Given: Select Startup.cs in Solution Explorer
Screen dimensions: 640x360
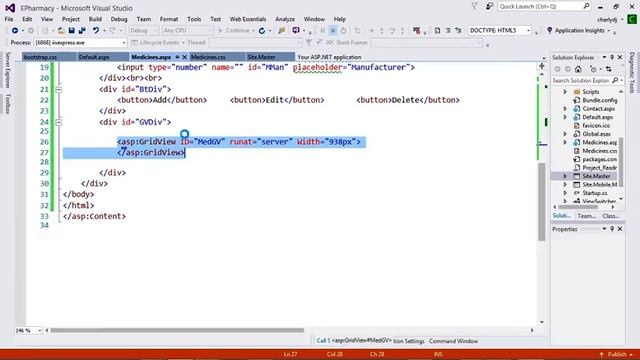Looking at the screenshot, I should tap(595, 193).
